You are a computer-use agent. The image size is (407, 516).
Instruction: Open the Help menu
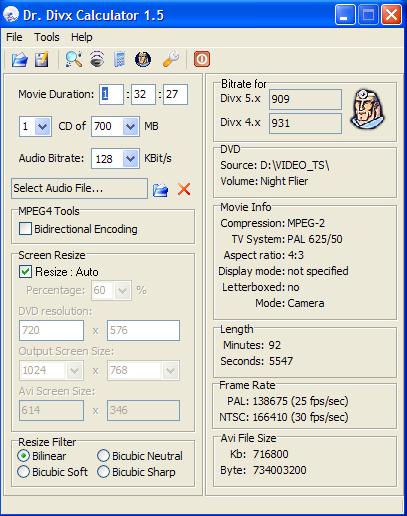pos(82,37)
